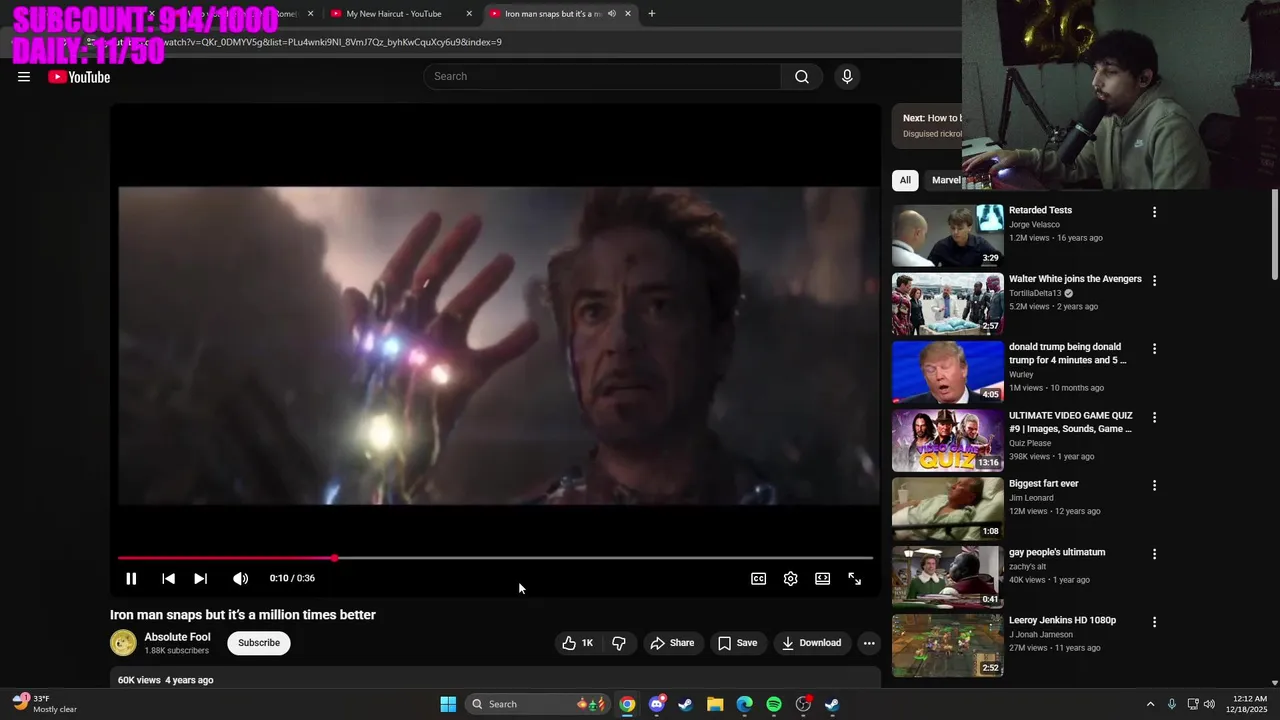Image resolution: width=1280 pixels, height=720 pixels.
Task: Enter full screen mode
Action: click(x=854, y=579)
